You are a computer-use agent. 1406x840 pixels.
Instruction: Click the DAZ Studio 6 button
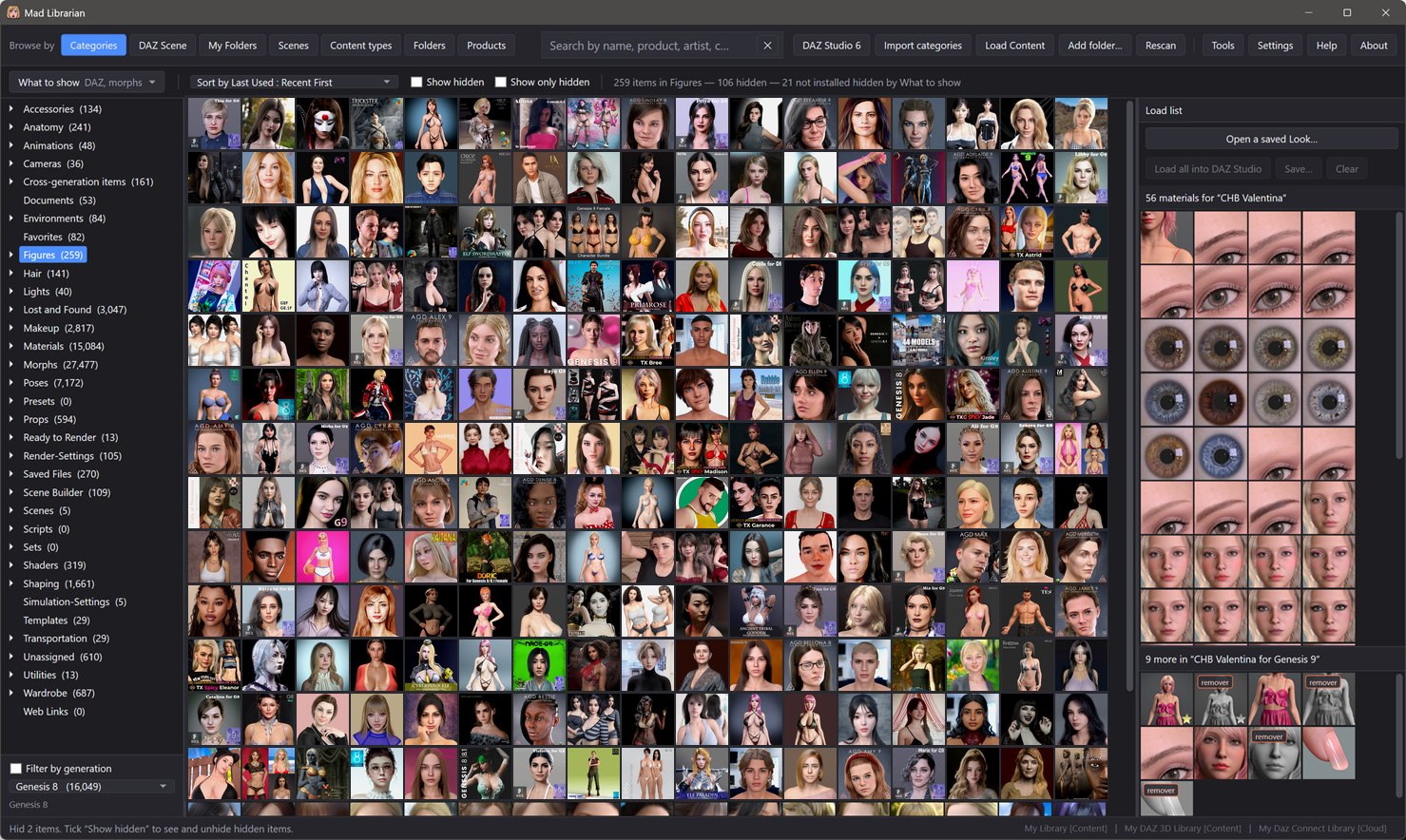tap(831, 46)
